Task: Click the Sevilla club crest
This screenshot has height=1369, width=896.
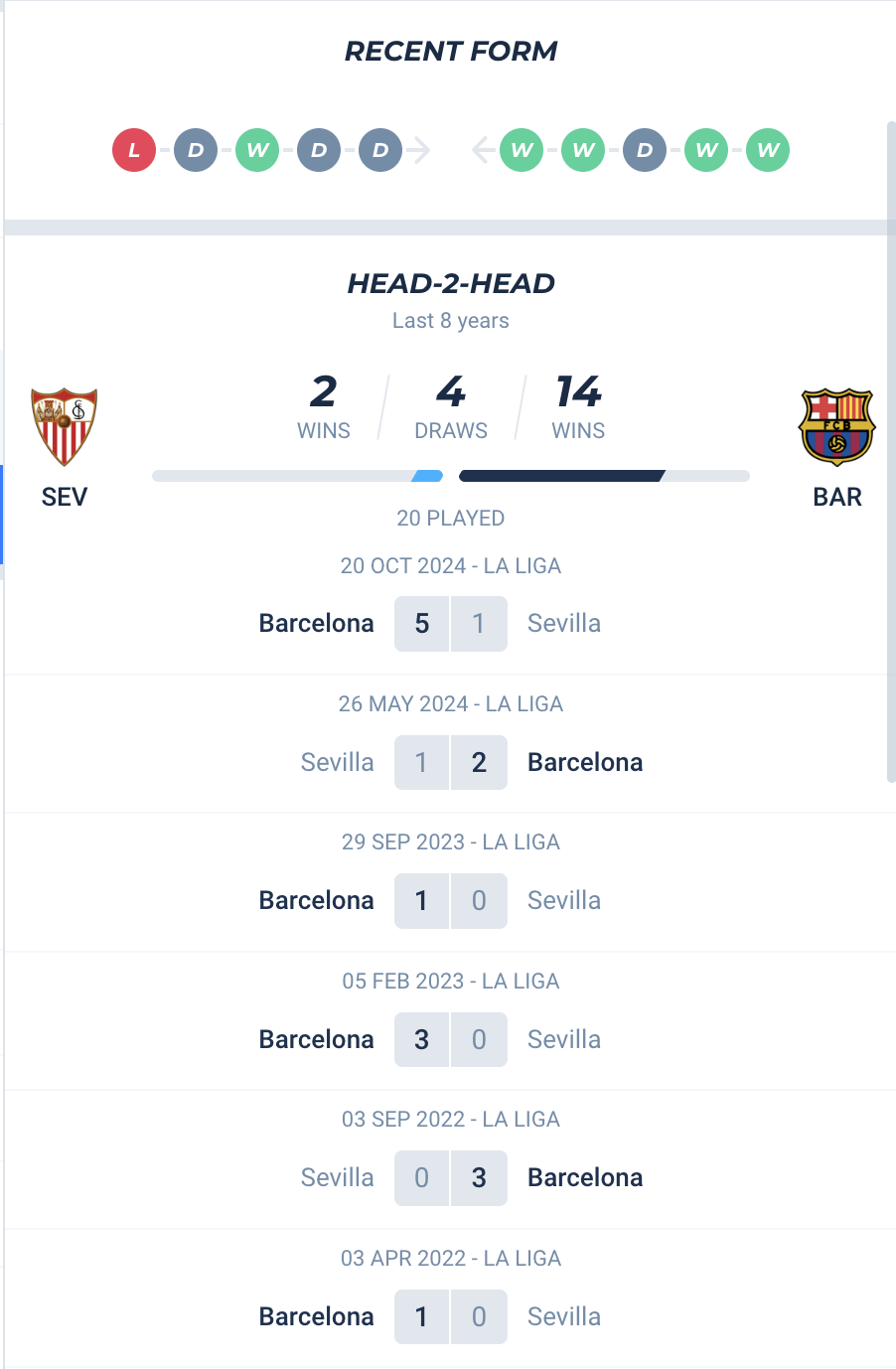Action: (65, 427)
